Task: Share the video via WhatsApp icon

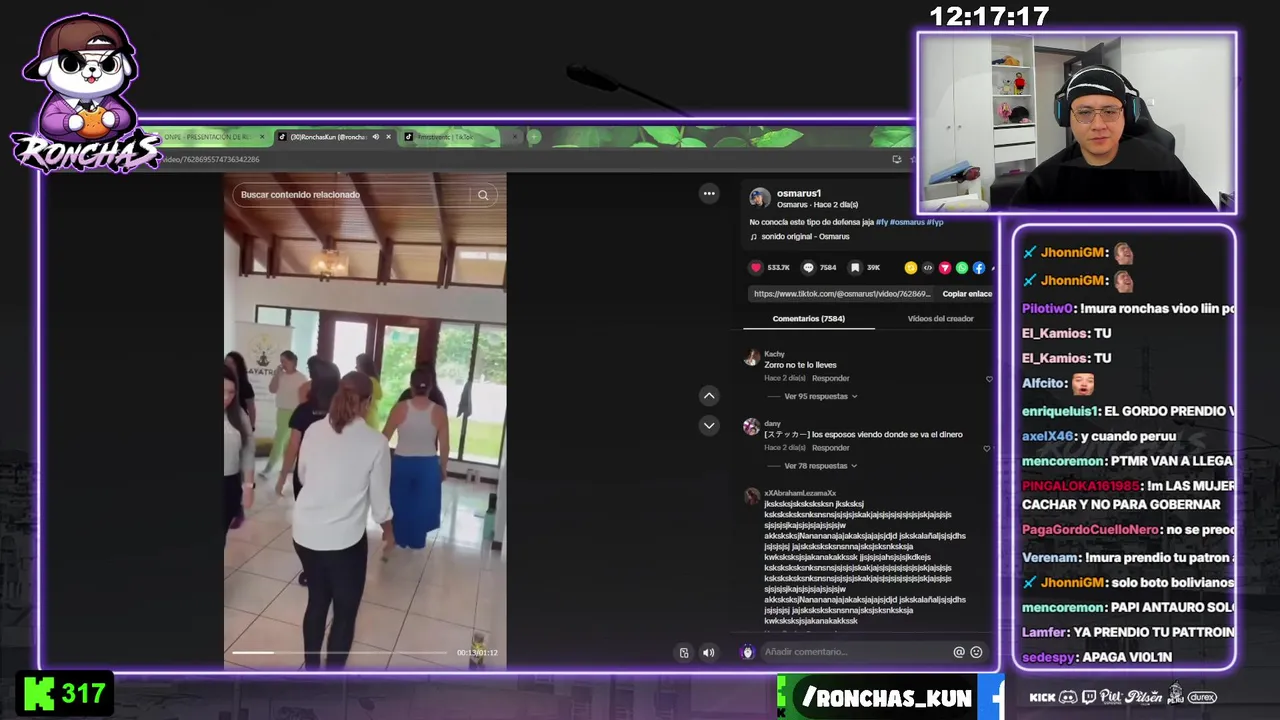Action: click(x=962, y=268)
